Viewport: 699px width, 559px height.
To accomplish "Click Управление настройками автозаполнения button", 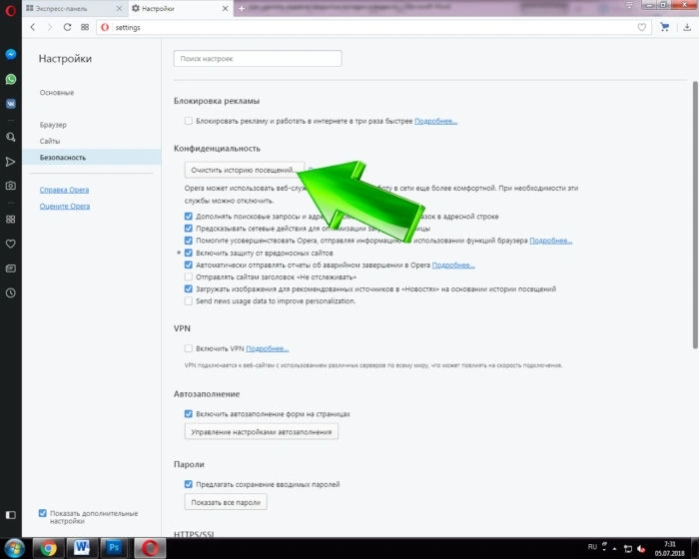I will click(x=261, y=432).
